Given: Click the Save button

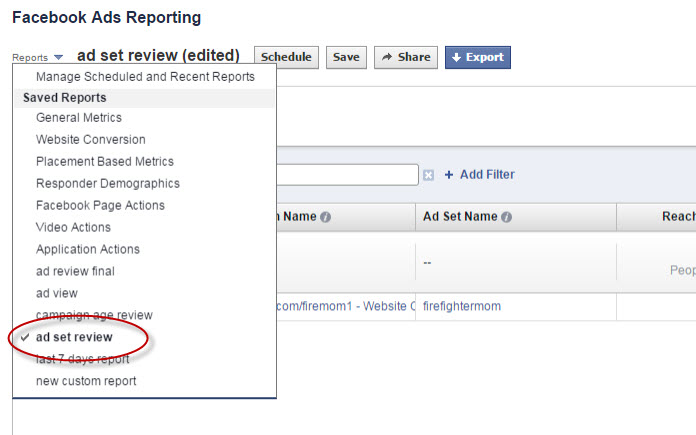Looking at the screenshot, I should (x=346, y=57).
